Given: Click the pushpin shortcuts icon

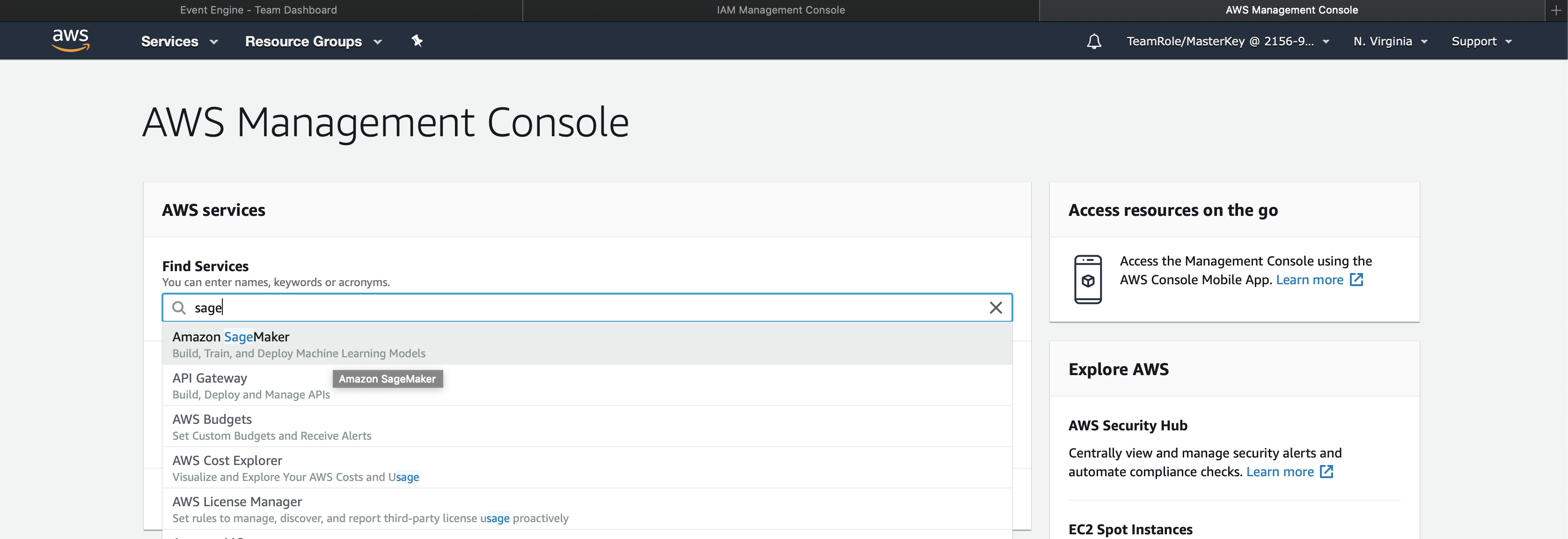Looking at the screenshot, I should coord(417,41).
